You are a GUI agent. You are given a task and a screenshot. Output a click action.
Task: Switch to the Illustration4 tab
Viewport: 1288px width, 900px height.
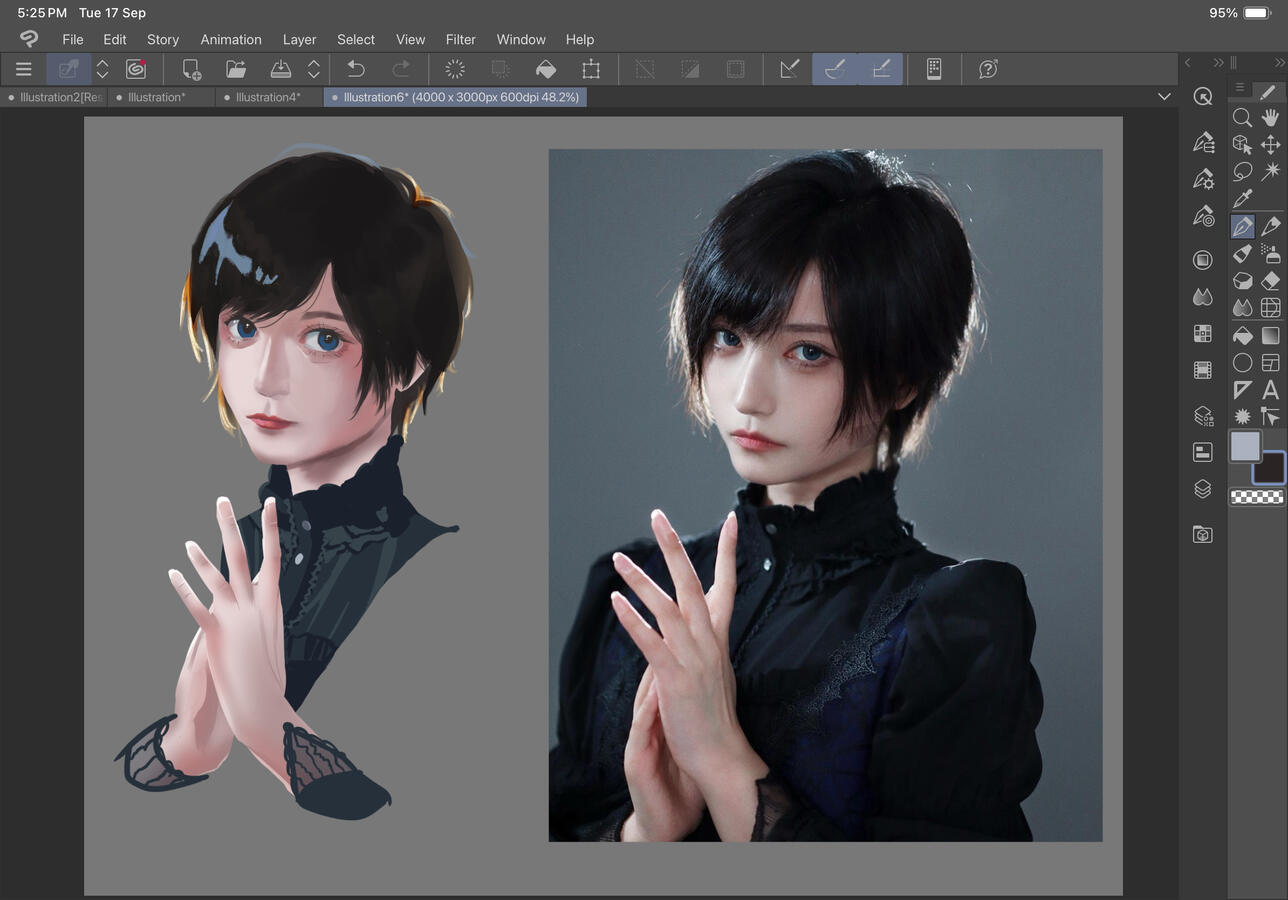coord(268,97)
